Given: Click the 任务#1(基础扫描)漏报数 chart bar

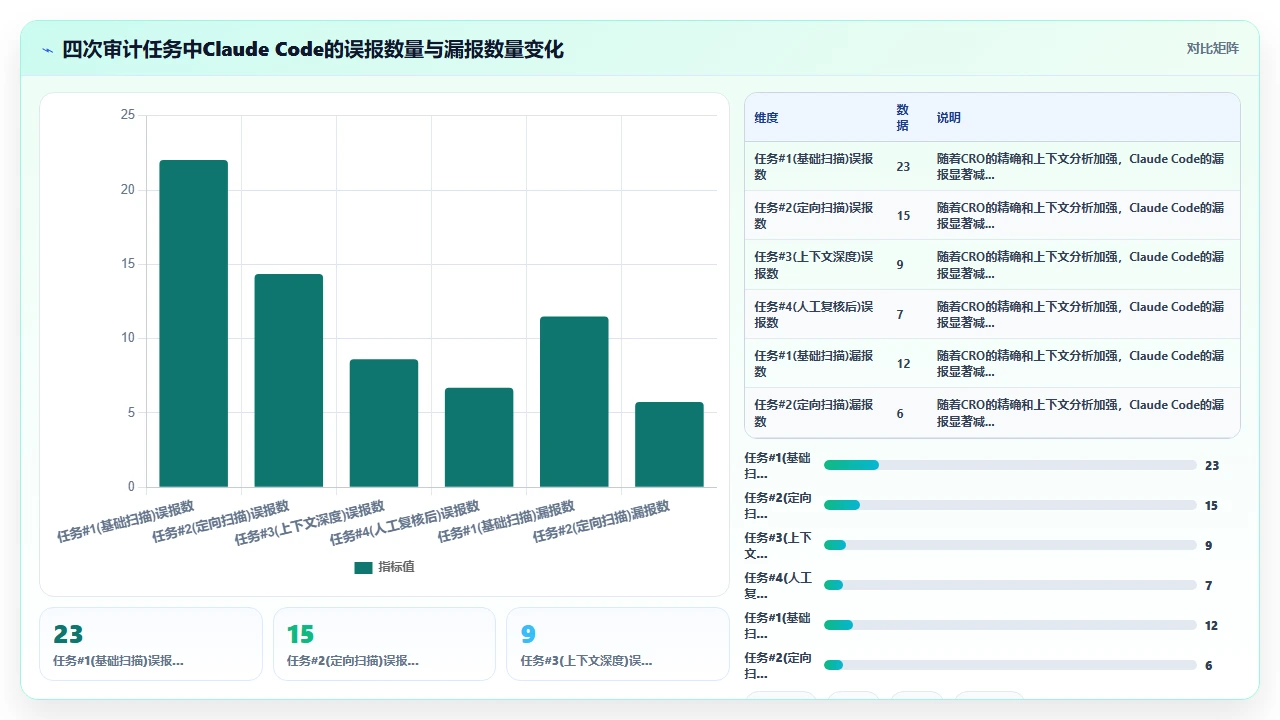Looking at the screenshot, I should click(574, 402).
